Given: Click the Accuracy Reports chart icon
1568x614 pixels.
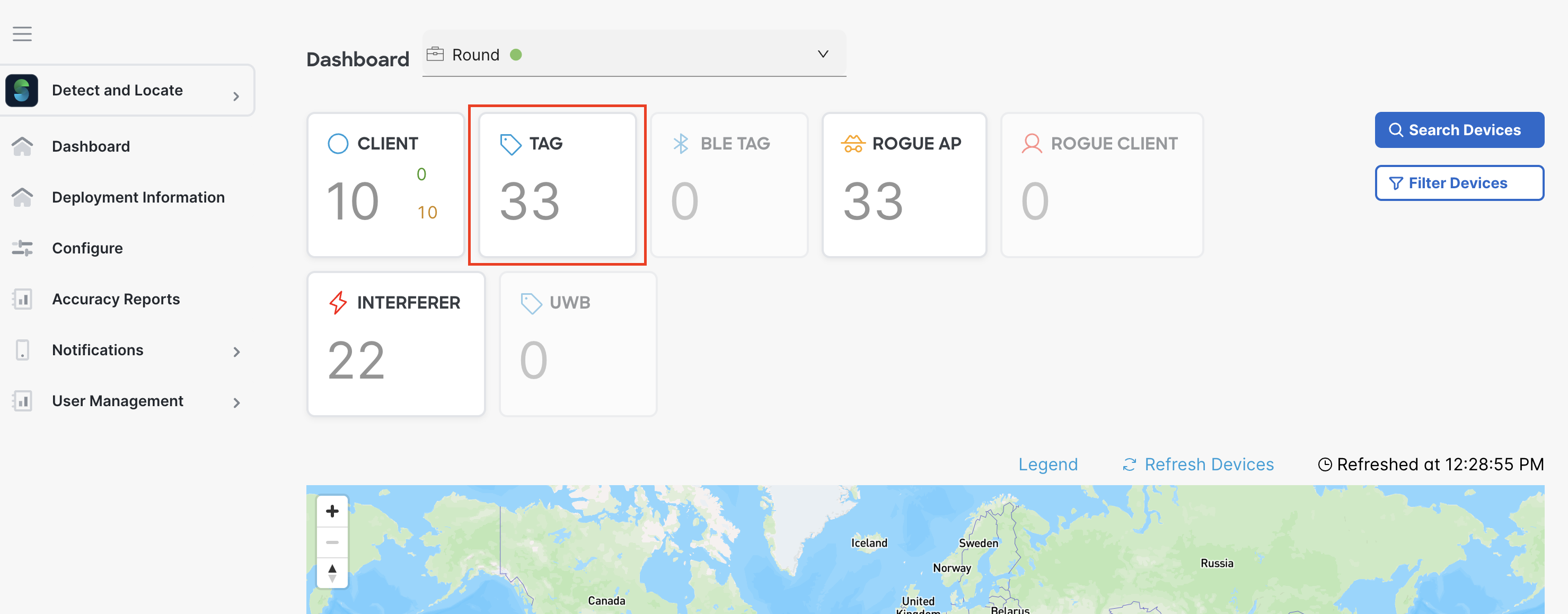Looking at the screenshot, I should click(22, 299).
